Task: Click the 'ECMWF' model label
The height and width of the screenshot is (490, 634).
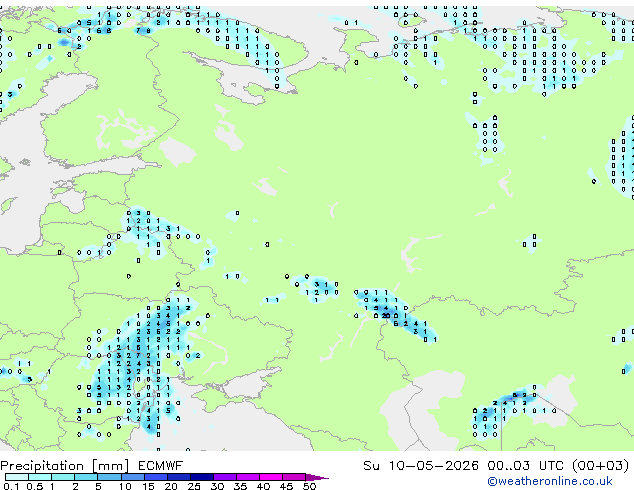Action: click(x=161, y=466)
